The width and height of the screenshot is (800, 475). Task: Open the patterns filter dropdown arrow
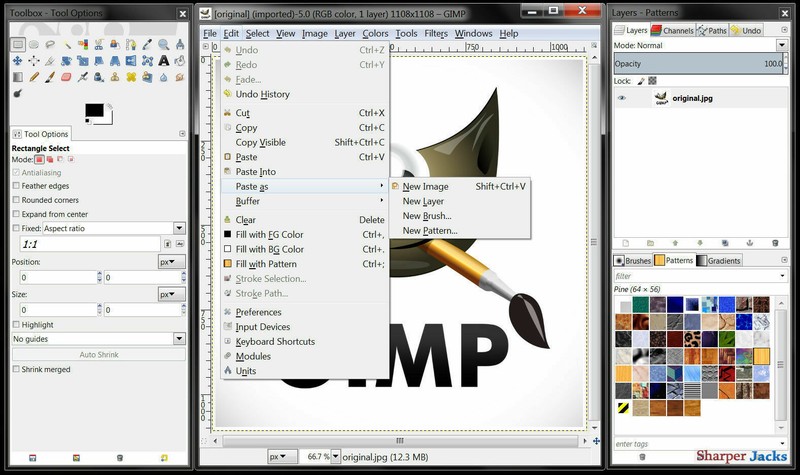783,276
